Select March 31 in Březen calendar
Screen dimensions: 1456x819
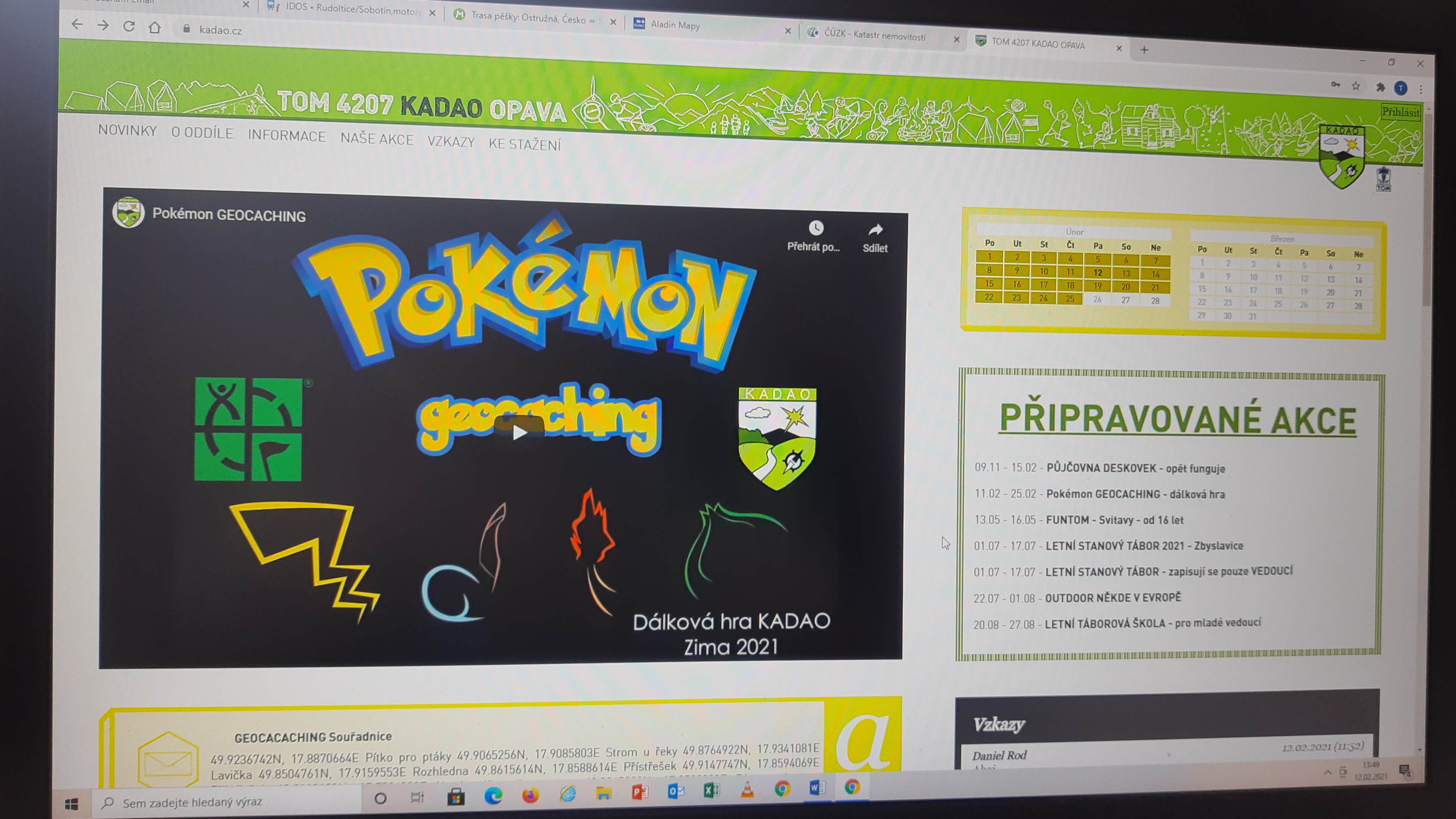(1253, 317)
